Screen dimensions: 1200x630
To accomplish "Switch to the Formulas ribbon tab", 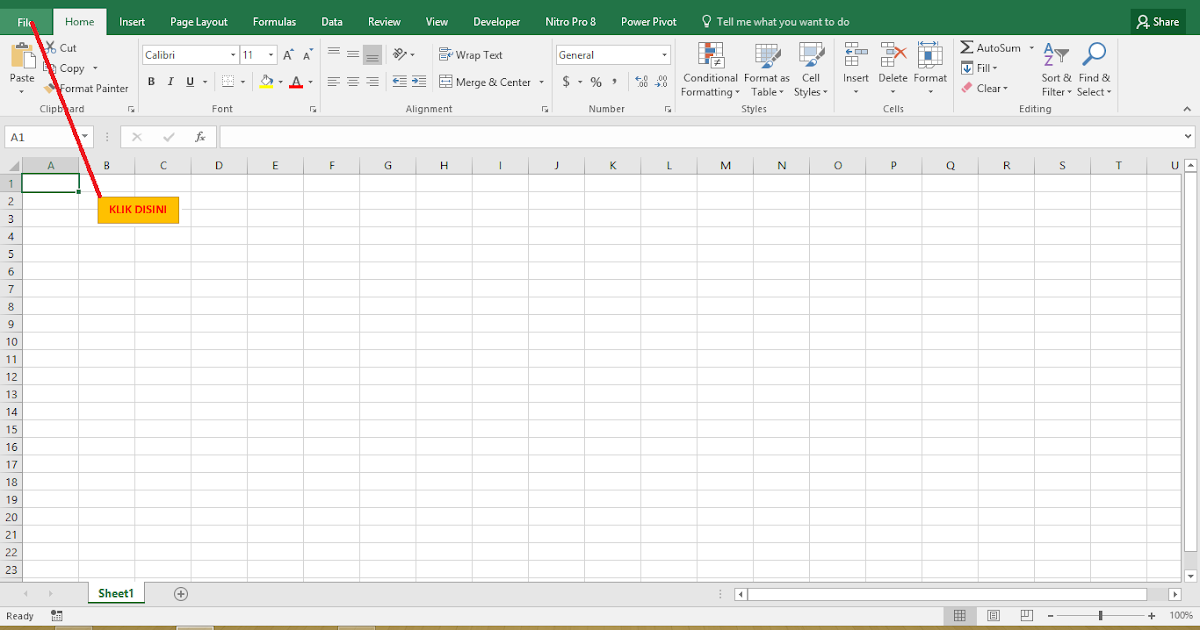I will click(x=274, y=20).
